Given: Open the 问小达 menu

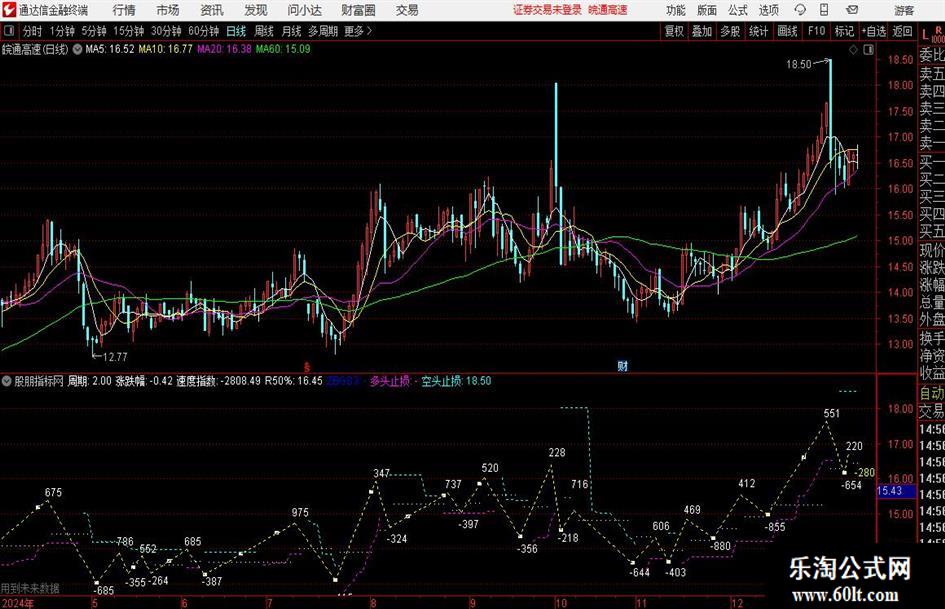Looking at the screenshot, I should point(305,10).
